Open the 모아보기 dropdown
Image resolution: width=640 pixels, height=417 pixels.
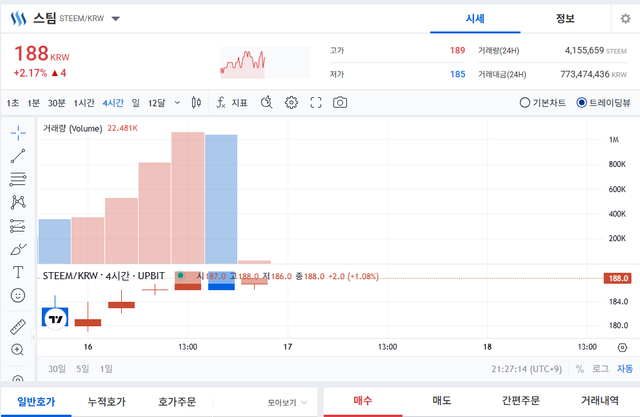287,403
